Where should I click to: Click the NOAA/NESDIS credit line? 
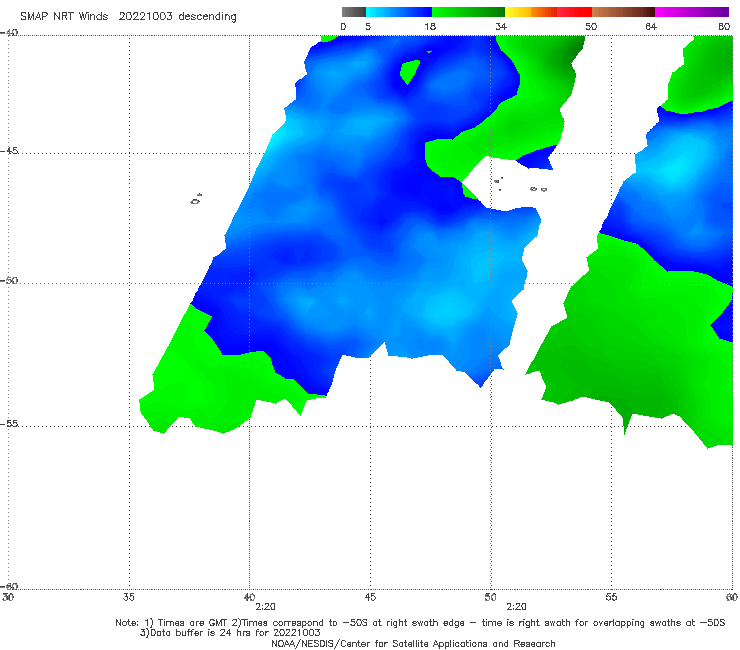[x=413, y=643]
